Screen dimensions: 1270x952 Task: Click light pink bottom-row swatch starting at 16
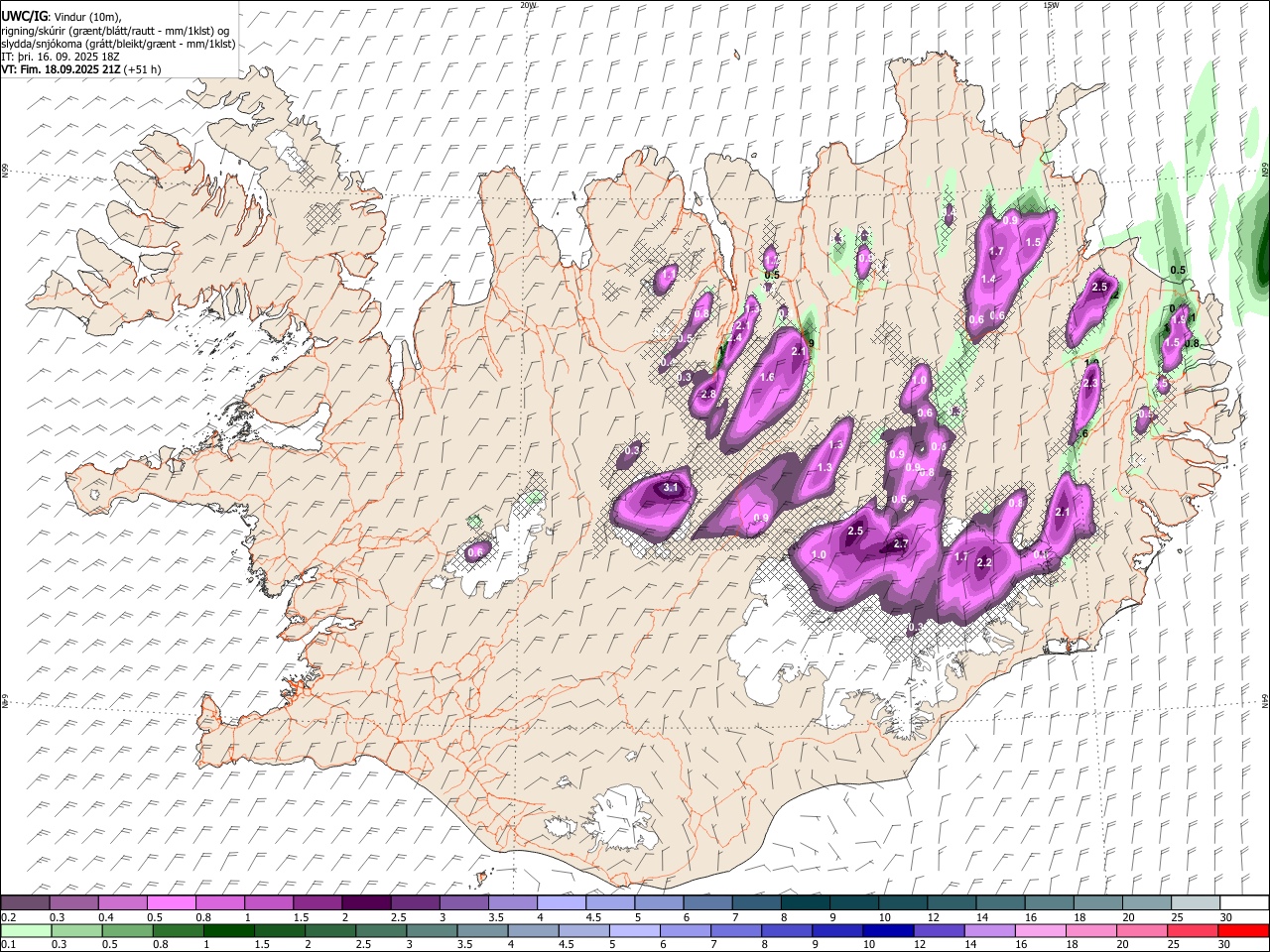click(x=1039, y=930)
